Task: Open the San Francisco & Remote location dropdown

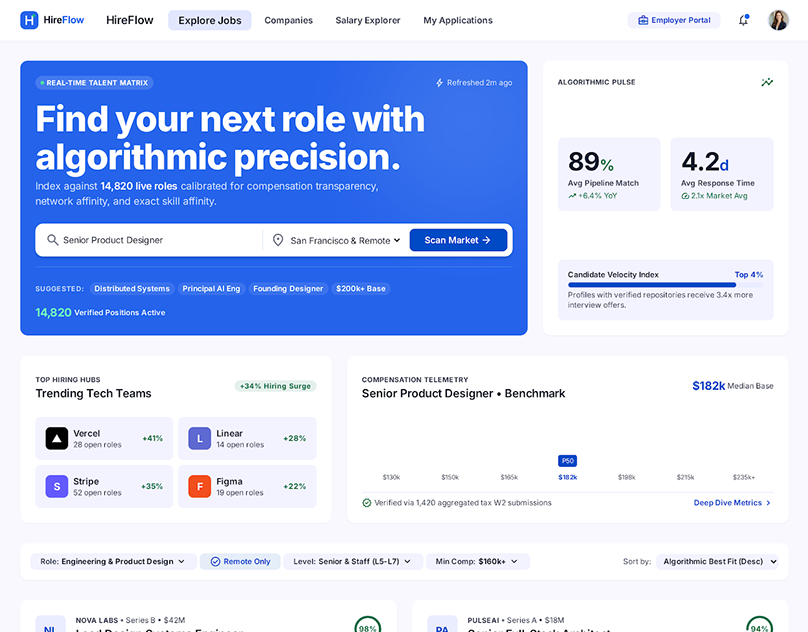Action: point(345,240)
